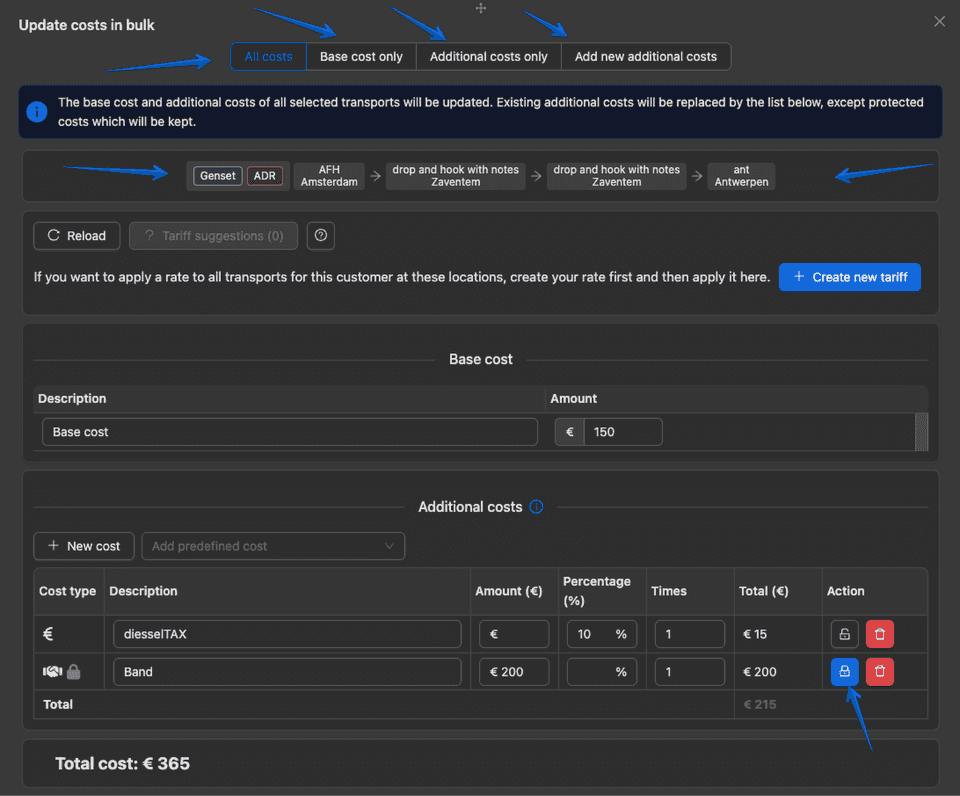Viewport: 960px width, 796px height.
Task: Click the Band description field
Action: 287,672
